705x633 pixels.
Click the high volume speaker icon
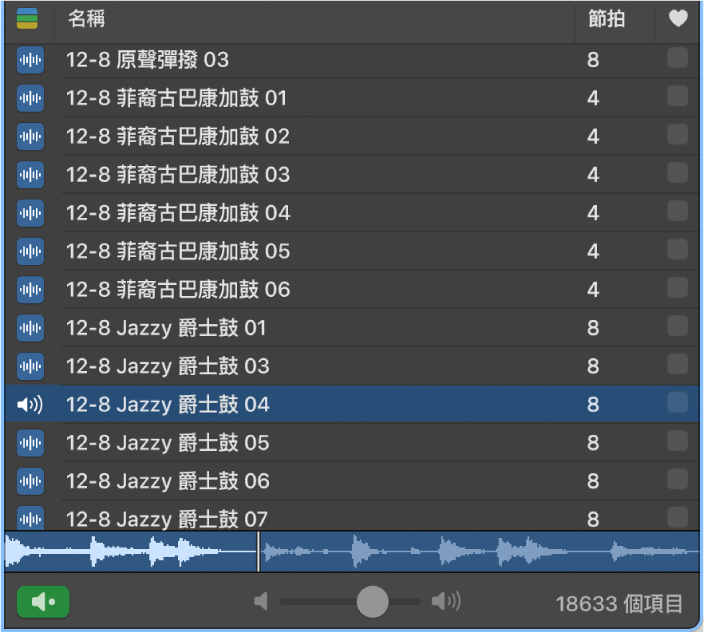pyautogui.click(x=446, y=601)
